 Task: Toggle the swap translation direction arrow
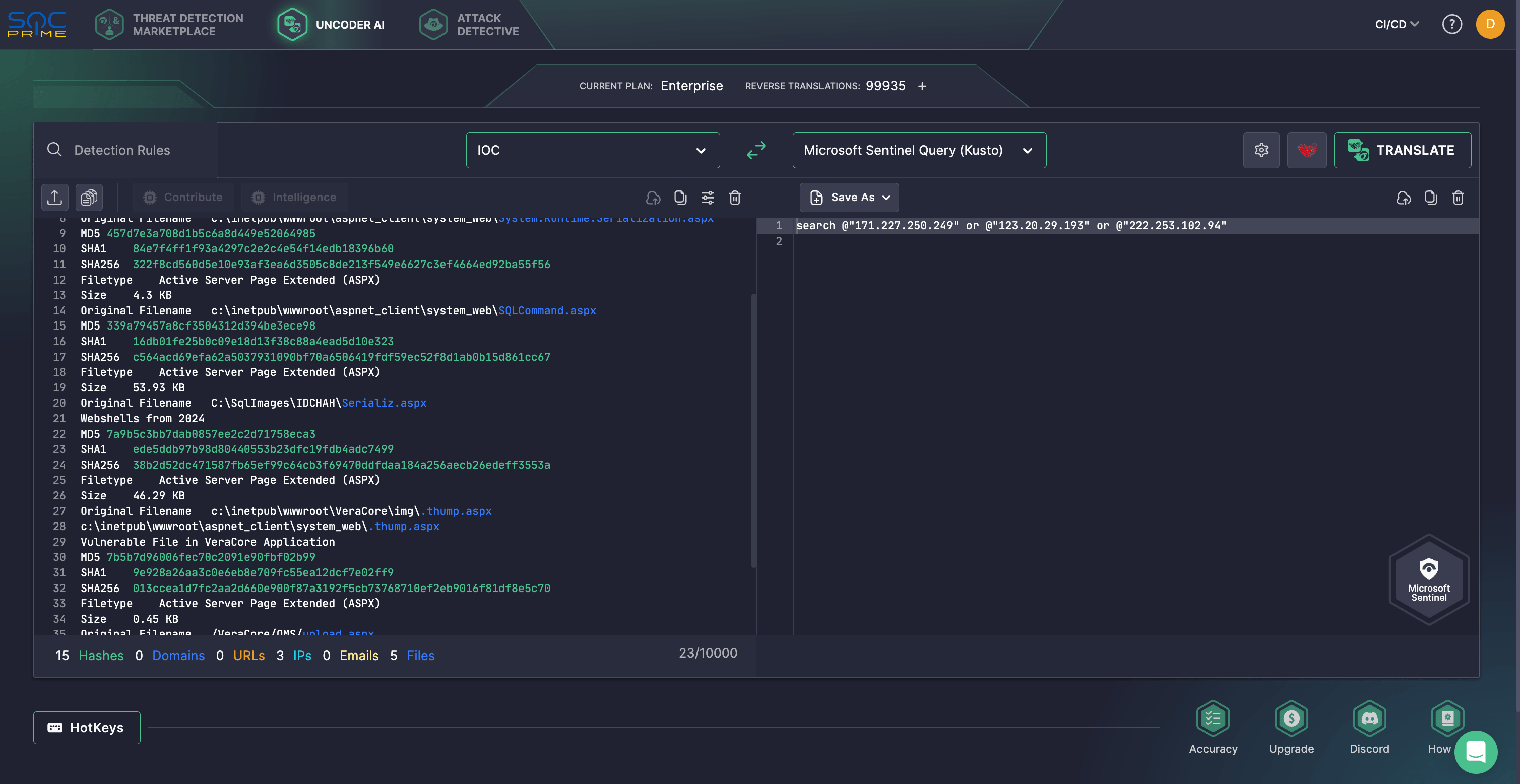[756, 150]
